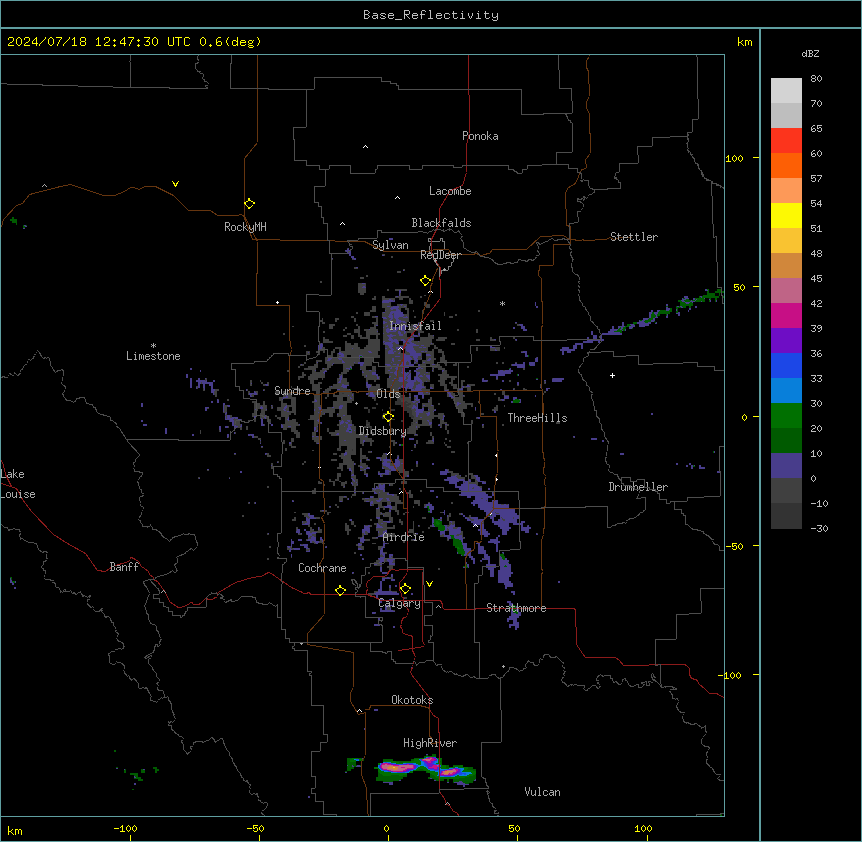Click the asterisk marker north of ThreeHills
Image resolution: width=862 pixels, height=842 pixels.
pos(502,303)
